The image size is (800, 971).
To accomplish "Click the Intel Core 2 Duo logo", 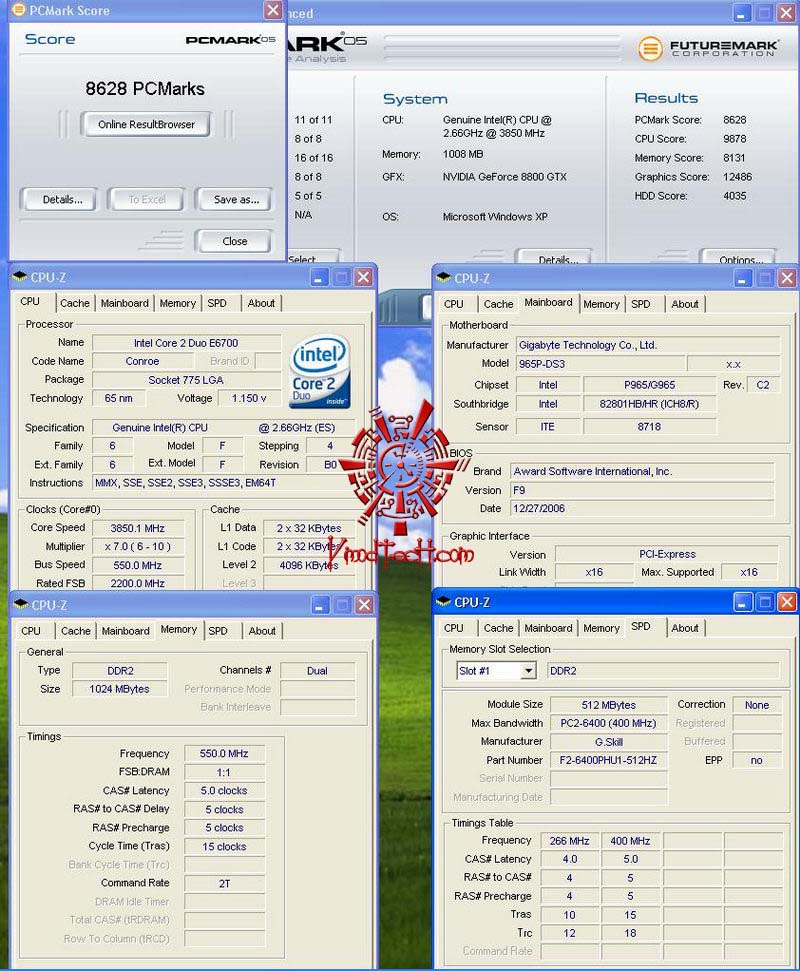I will (320, 372).
